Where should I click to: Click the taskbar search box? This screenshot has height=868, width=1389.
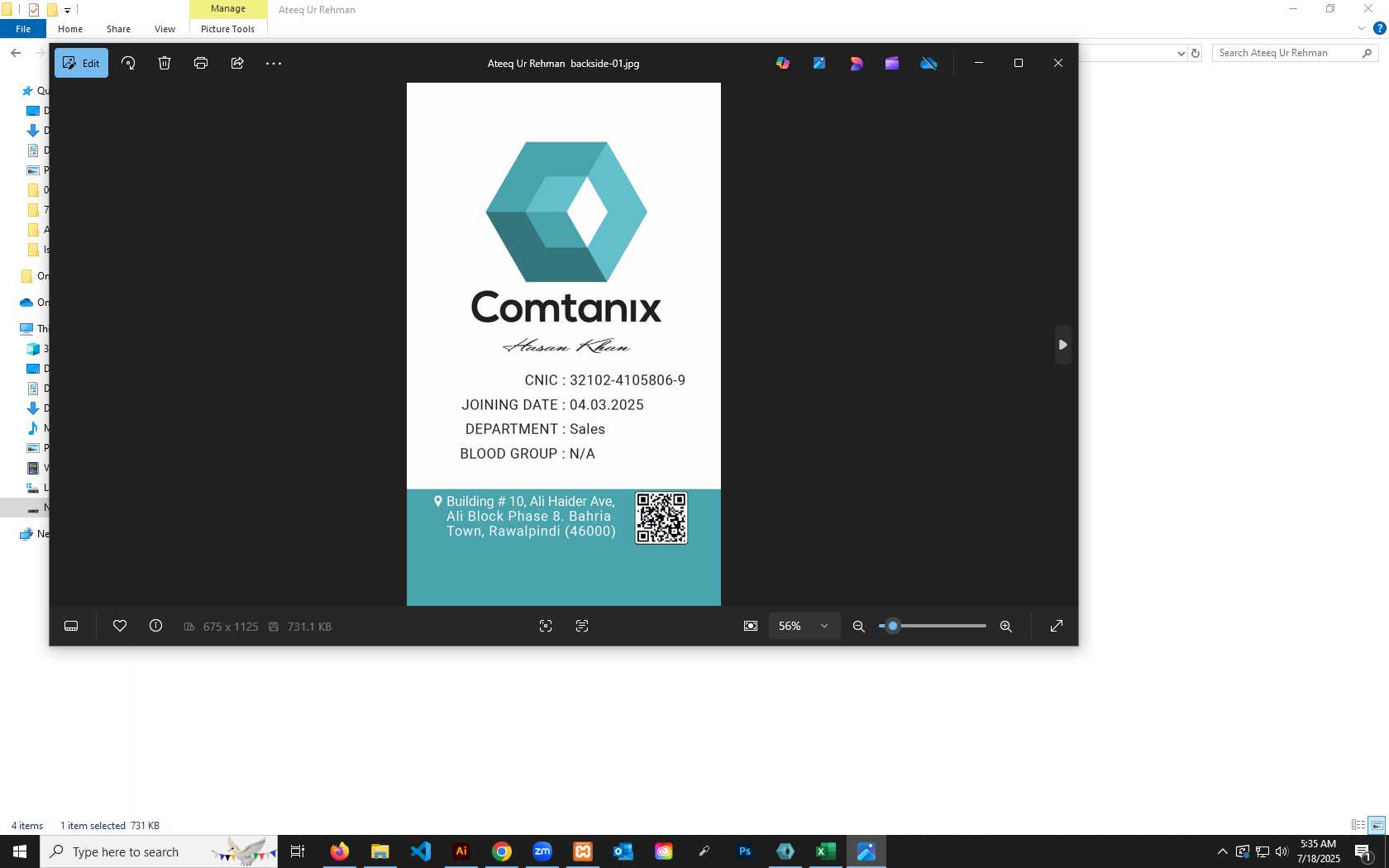coord(159,851)
